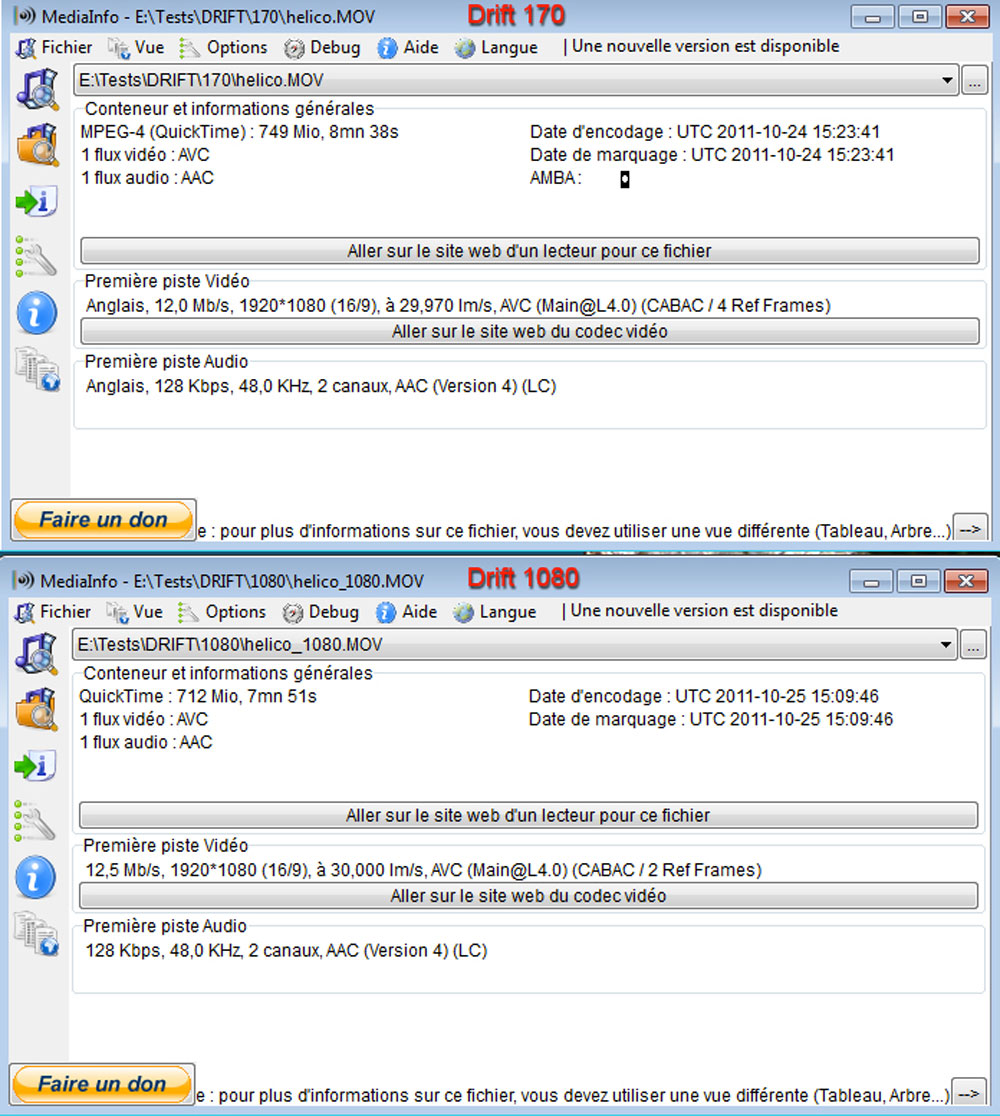Click blue info about icon in Drift 170 window
Image resolution: width=1000 pixels, height=1116 pixels.
coord(37,312)
